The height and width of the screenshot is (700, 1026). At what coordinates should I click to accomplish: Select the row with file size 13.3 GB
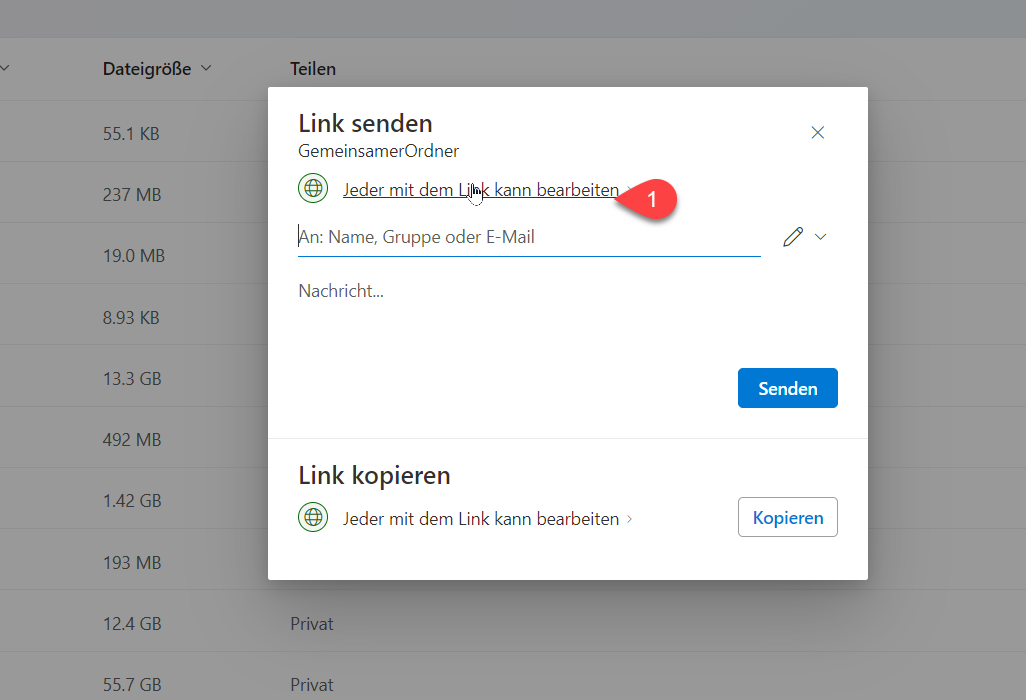tap(132, 379)
